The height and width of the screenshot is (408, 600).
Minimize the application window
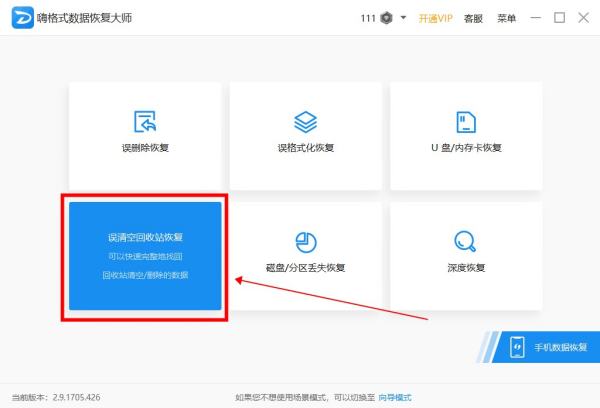tap(537, 18)
